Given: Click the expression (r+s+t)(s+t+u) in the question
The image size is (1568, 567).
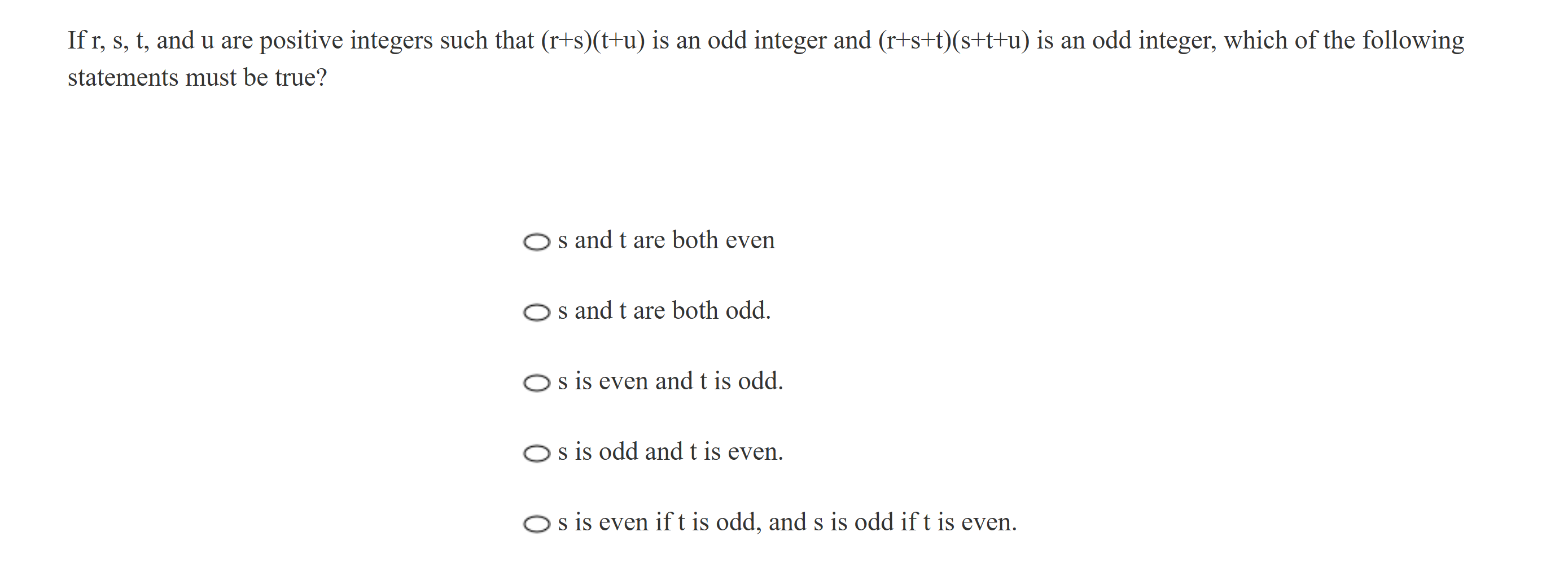Looking at the screenshot, I should (953, 41).
